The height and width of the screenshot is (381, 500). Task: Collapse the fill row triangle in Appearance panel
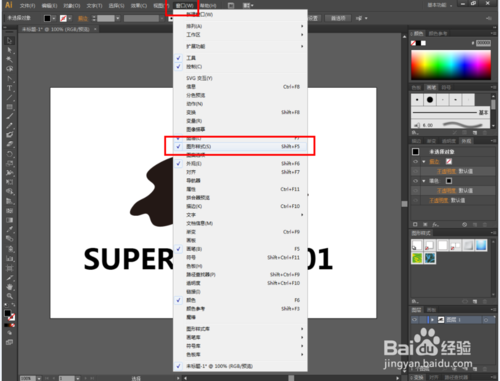click(x=424, y=162)
